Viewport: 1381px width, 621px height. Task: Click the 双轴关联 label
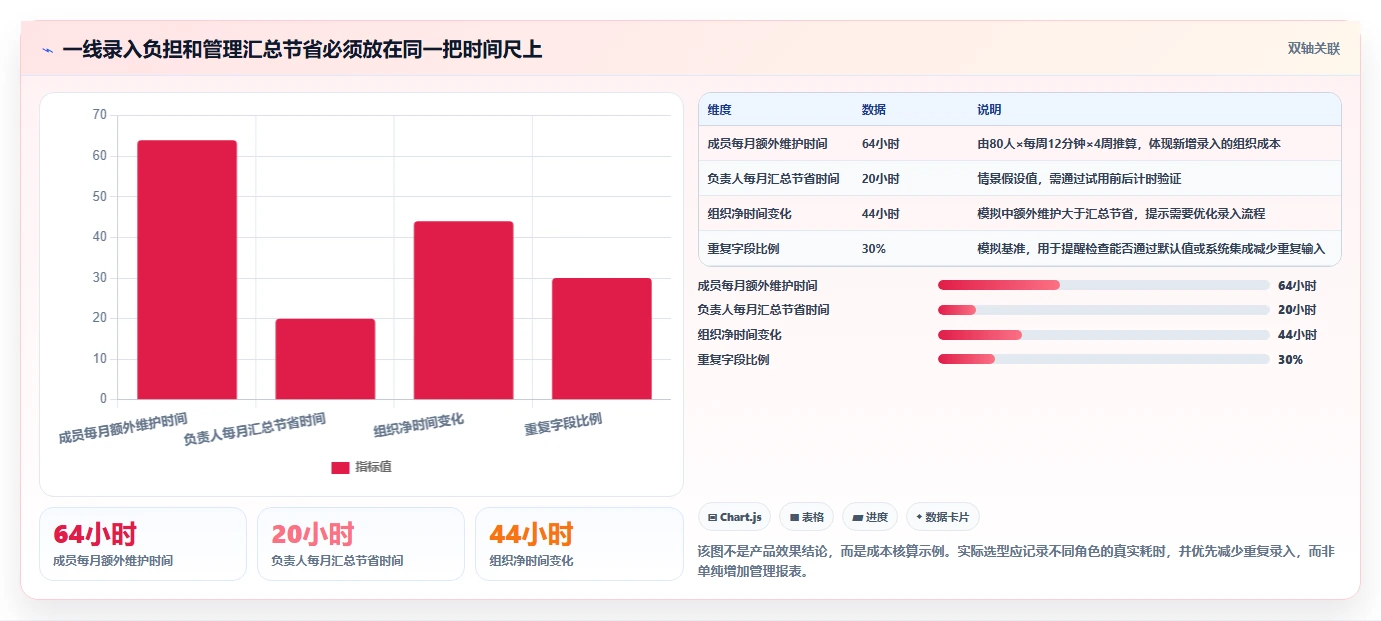1313,48
